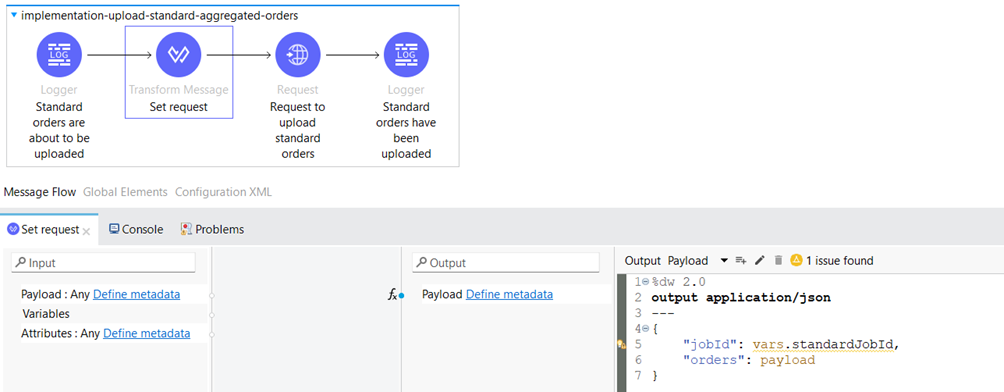Select the first Logger component in flow

[x=59, y=55]
